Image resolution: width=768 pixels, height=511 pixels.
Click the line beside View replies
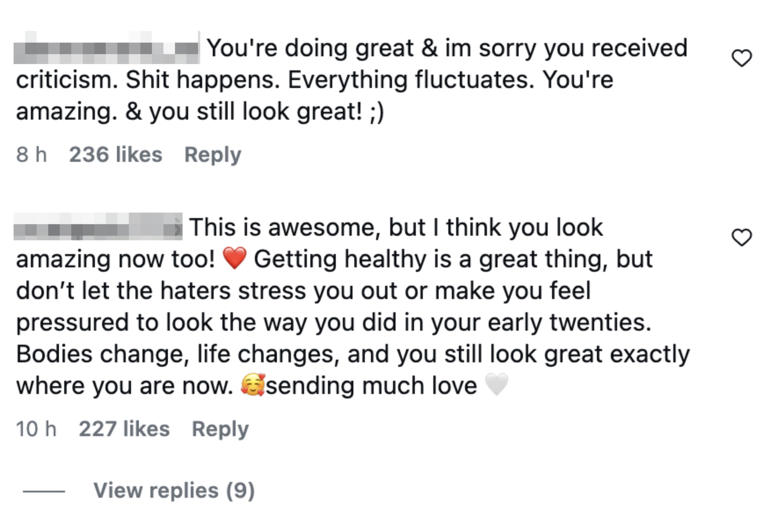[x=44, y=491]
